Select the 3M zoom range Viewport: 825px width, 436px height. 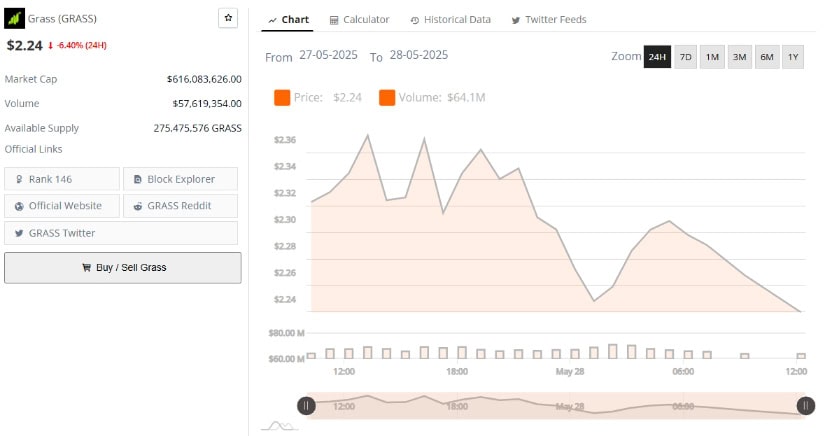point(740,57)
